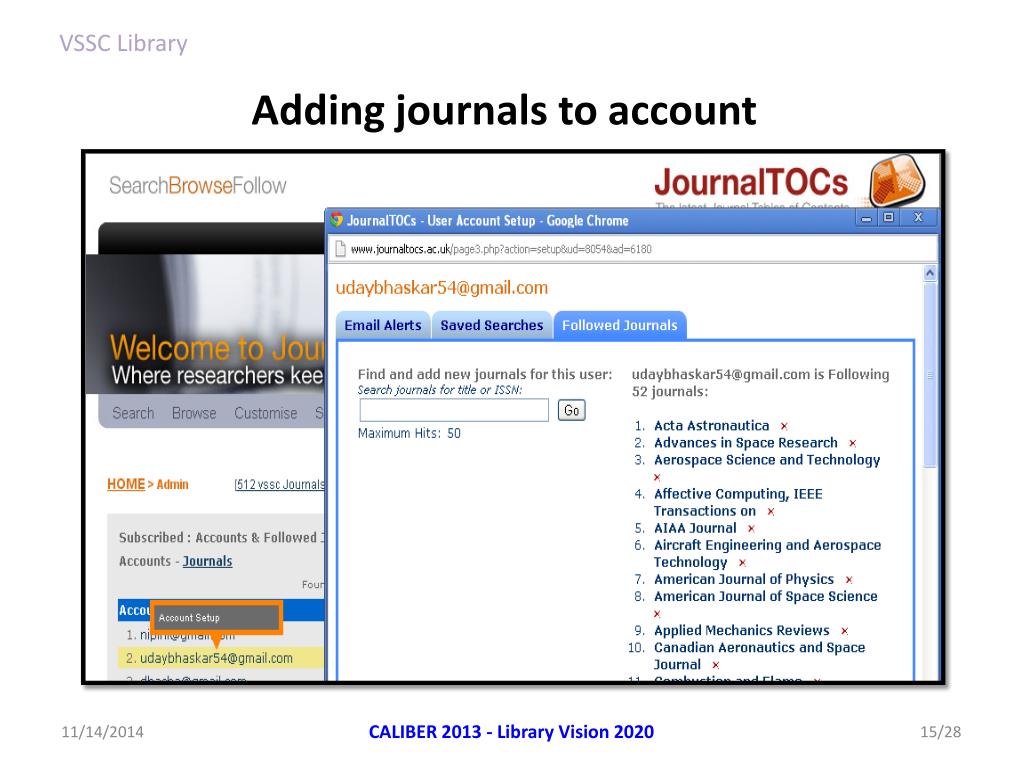
Task: Remove Affective Computing IEEE Transactions red X
Action: tap(771, 512)
